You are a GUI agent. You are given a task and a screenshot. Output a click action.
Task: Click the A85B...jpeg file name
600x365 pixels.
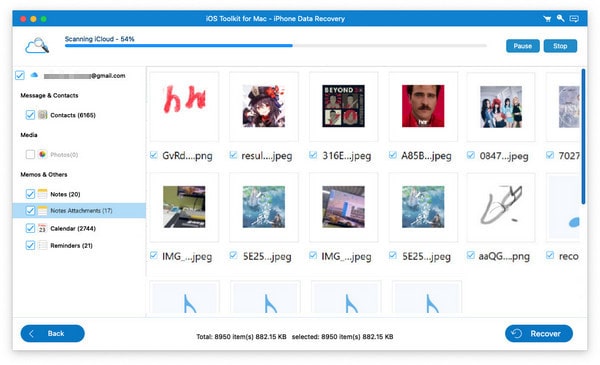point(426,156)
